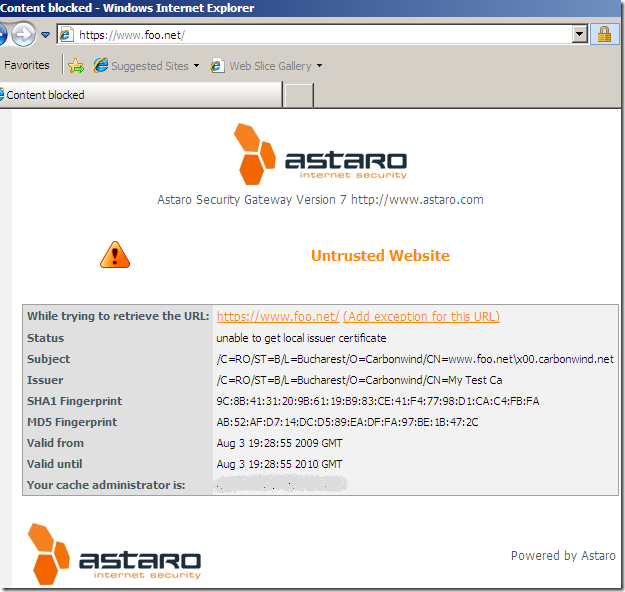Click the blurred cache administrator value
This screenshot has width=625, height=592.
tap(281, 484)
